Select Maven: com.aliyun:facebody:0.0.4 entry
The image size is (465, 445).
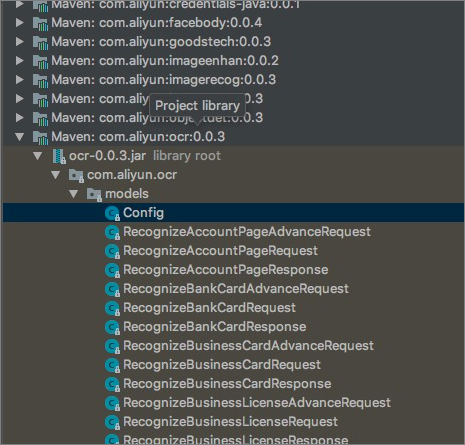click(x=157, y=23)
